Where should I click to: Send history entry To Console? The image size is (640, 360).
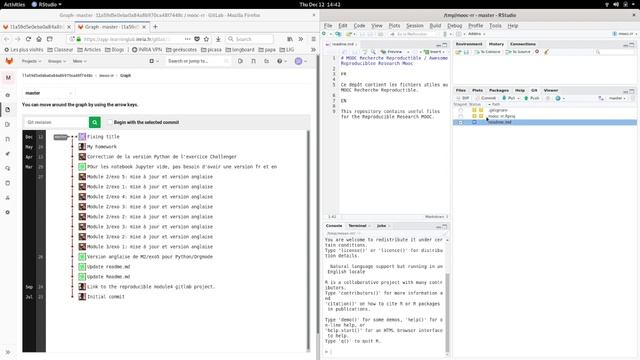click(x=489, y=52)
